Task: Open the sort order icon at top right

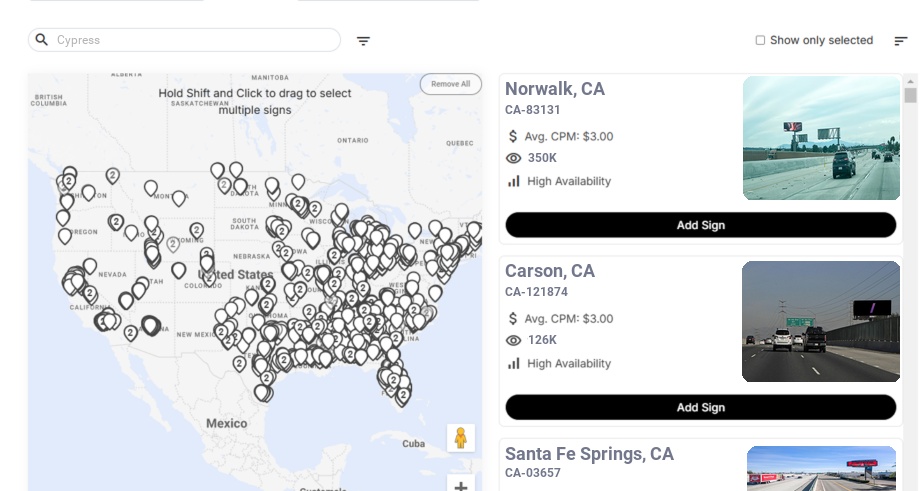Action: [901, 41]
